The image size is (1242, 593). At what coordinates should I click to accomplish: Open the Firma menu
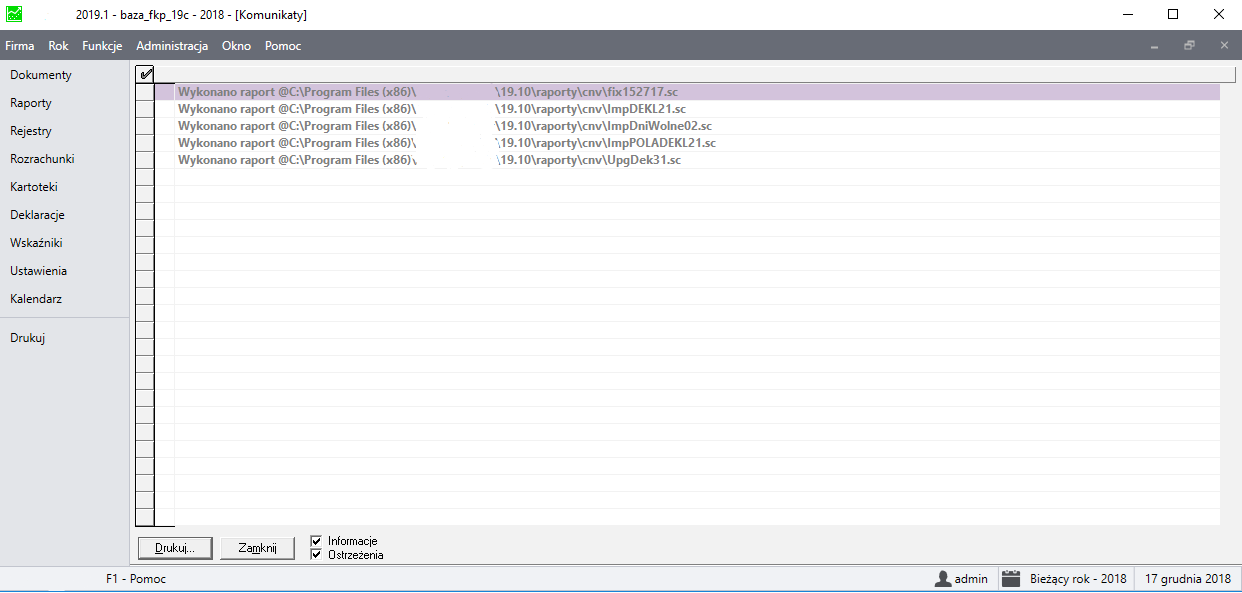coord(20,46)
